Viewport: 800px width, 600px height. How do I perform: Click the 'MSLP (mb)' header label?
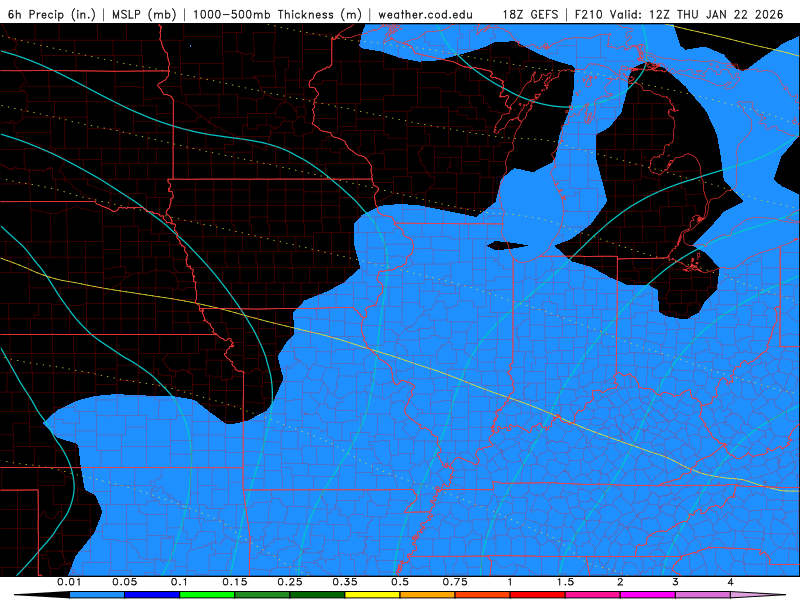coord(144,14)
